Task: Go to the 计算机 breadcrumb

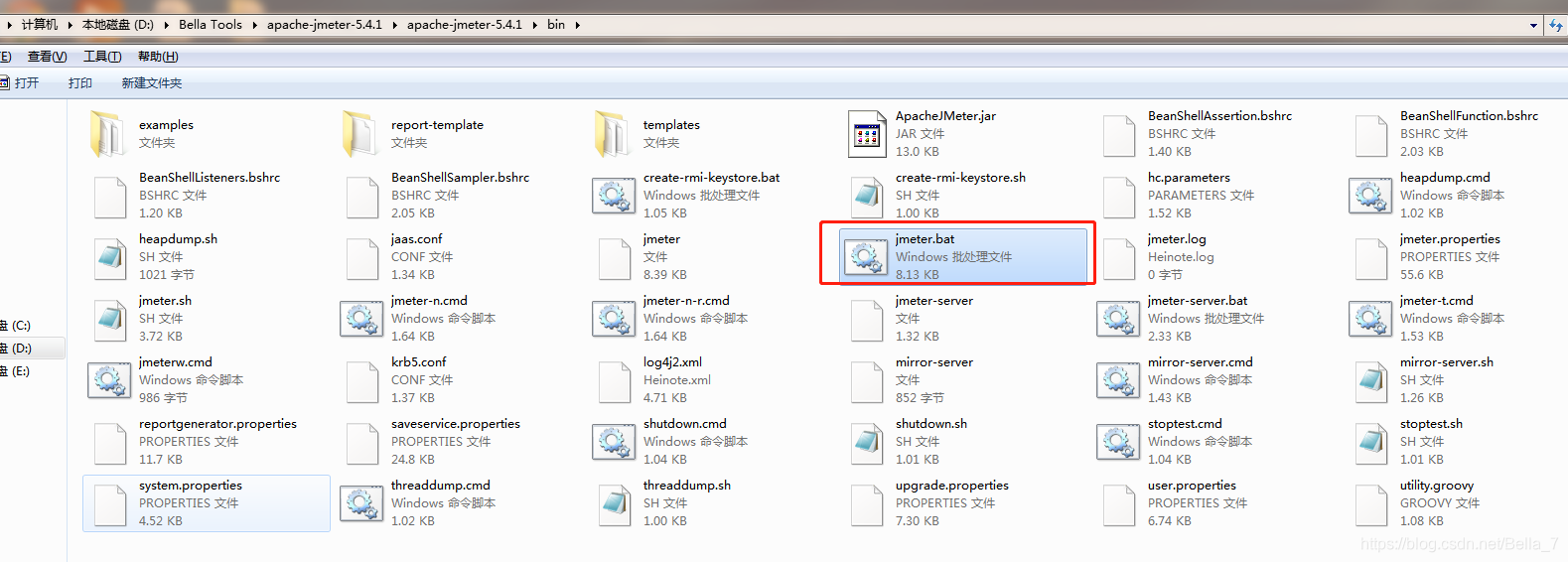Action: click(40, 25)
